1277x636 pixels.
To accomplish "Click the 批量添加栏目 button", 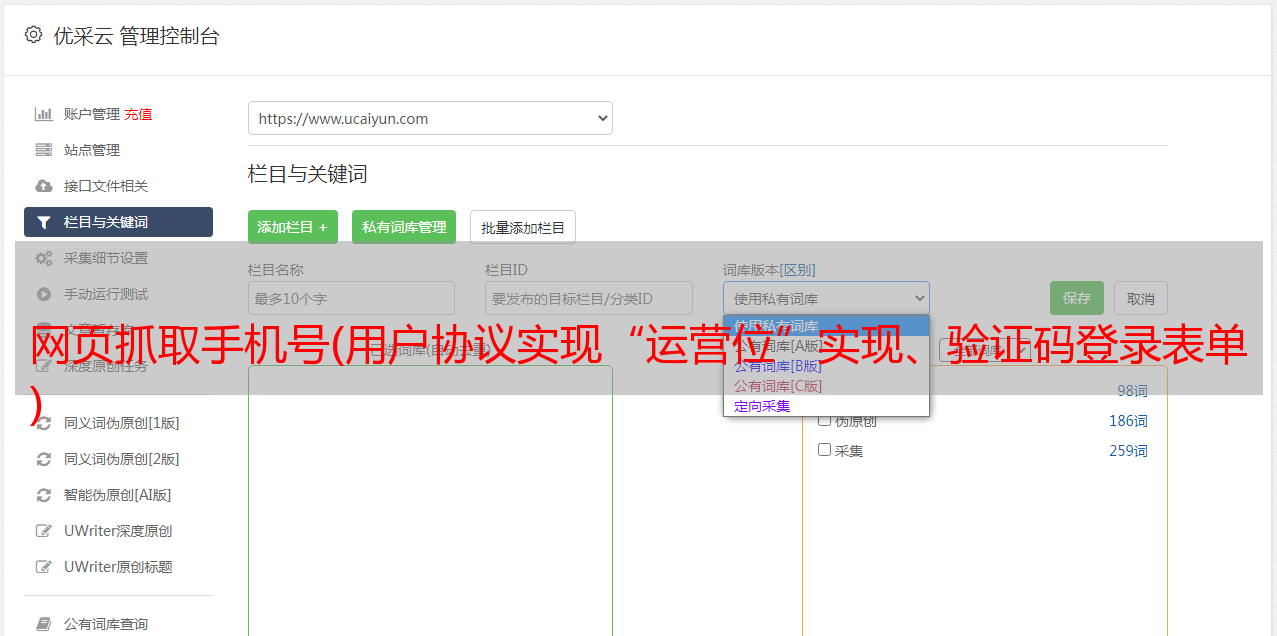I will coord(523,227).
